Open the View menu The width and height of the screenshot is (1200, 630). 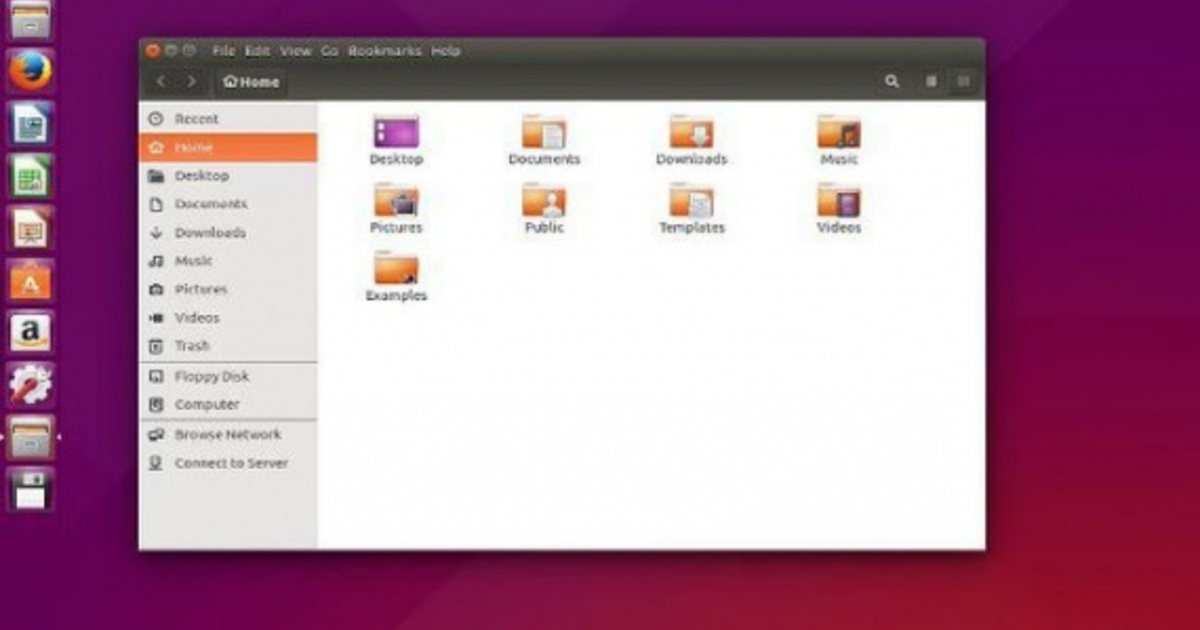(x=295, y=50)
